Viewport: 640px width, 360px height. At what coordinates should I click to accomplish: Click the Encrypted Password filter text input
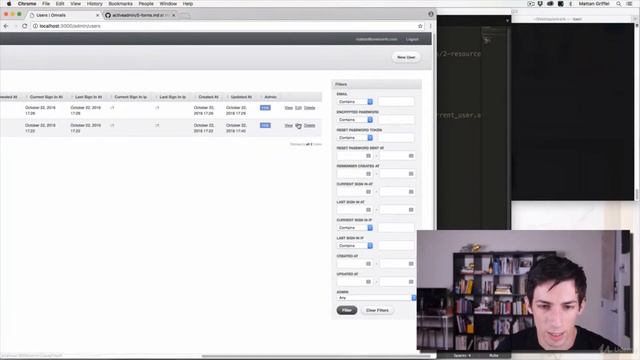click(396, 120)
